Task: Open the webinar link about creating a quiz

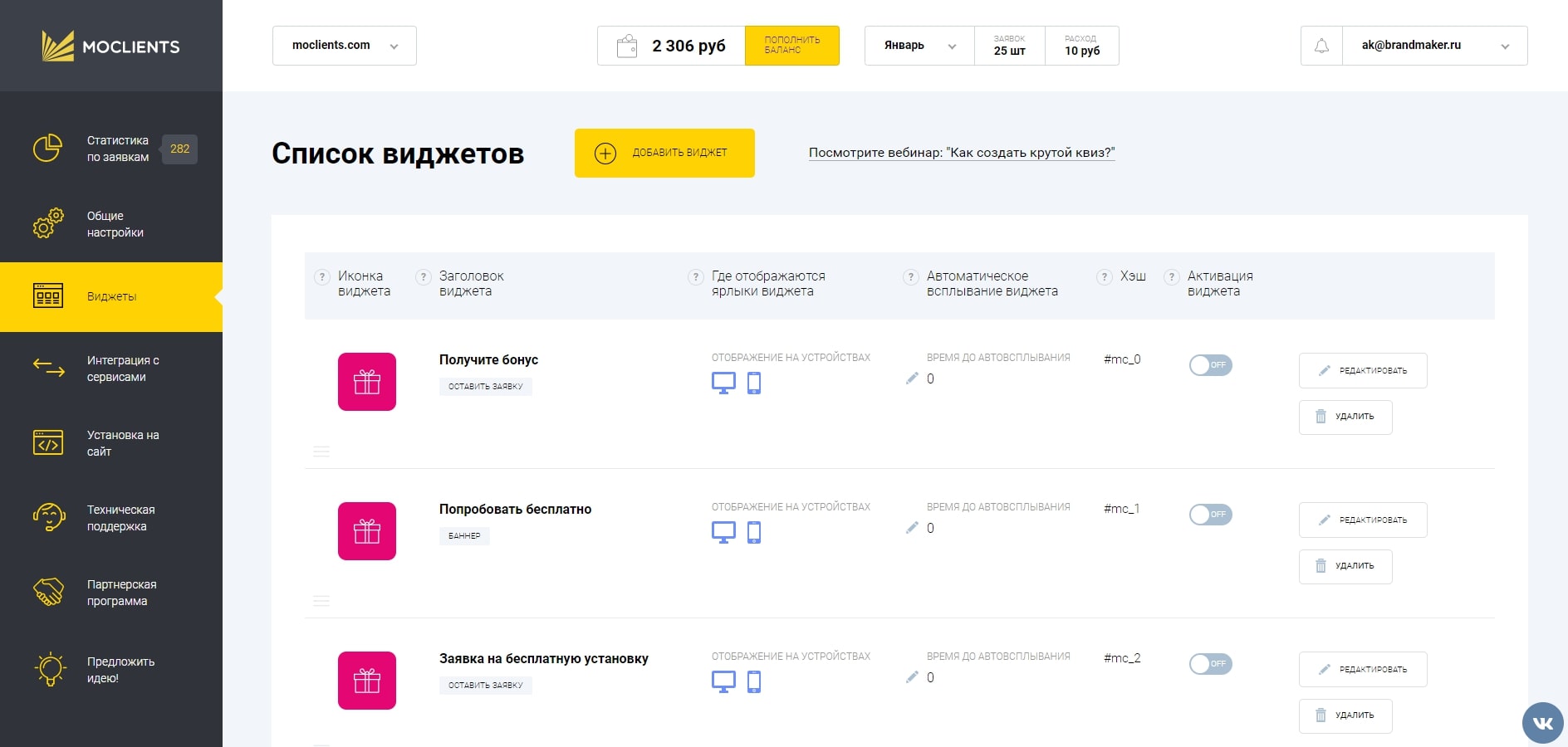Action: pos(961,153)
